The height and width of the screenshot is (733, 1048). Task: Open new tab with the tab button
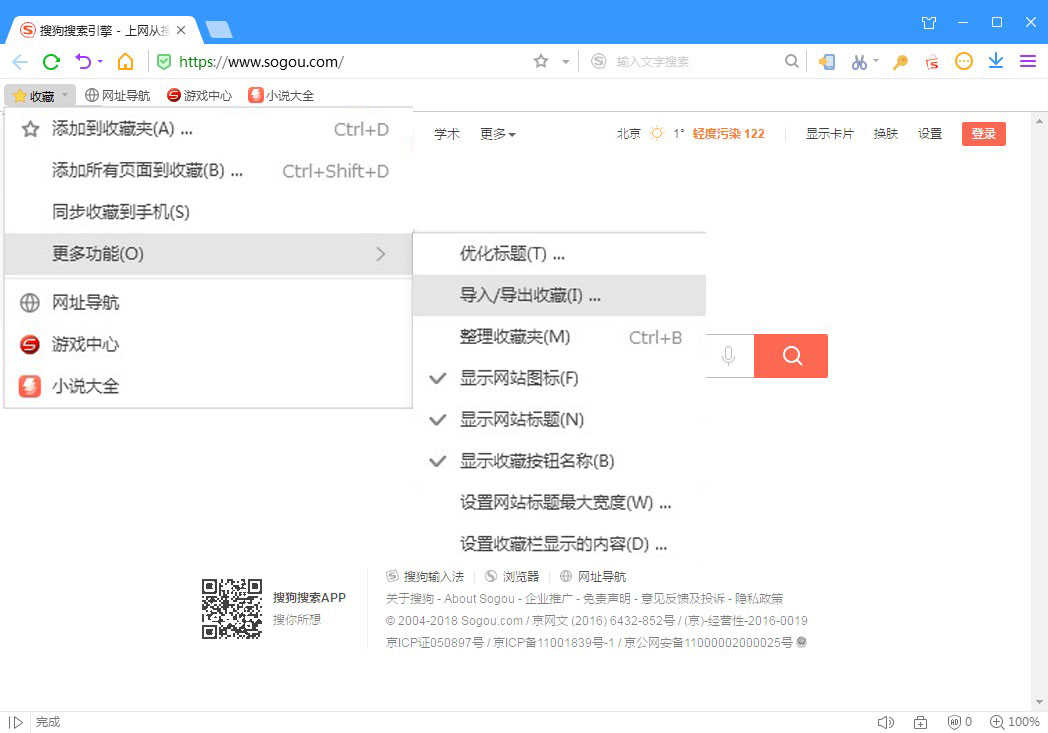pyautogui.click(x=219, y=29)
